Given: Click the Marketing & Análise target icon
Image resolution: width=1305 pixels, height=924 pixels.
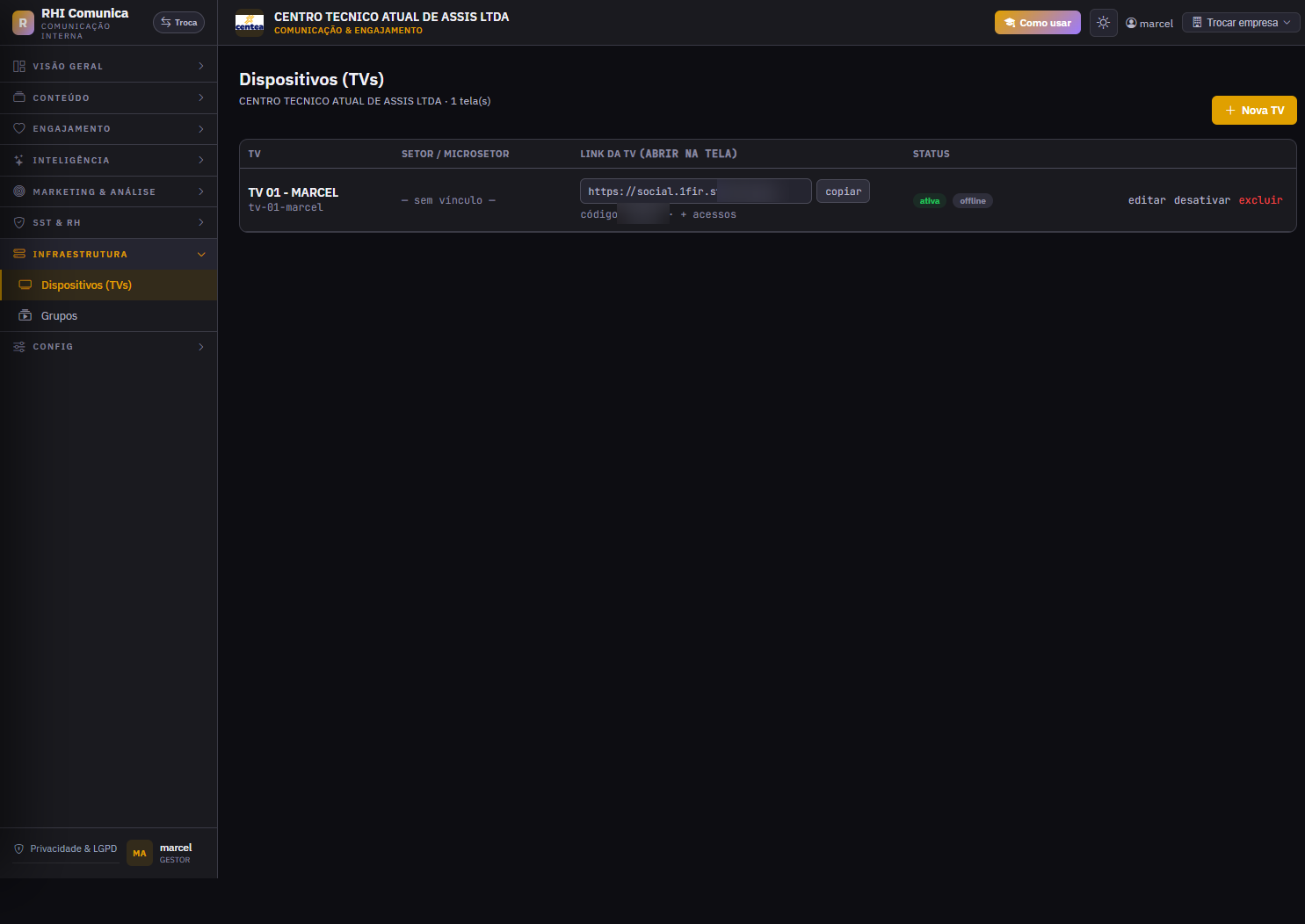Looking at the screenshot, I should pos(19,191).
